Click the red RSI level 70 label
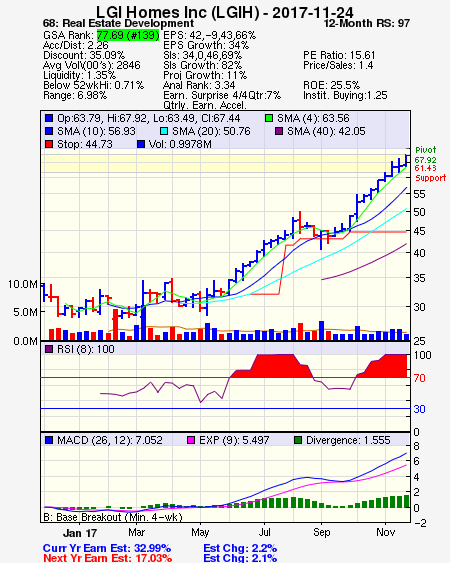The image size is (450, 563). pyautogui.click(x=419, y=378)
